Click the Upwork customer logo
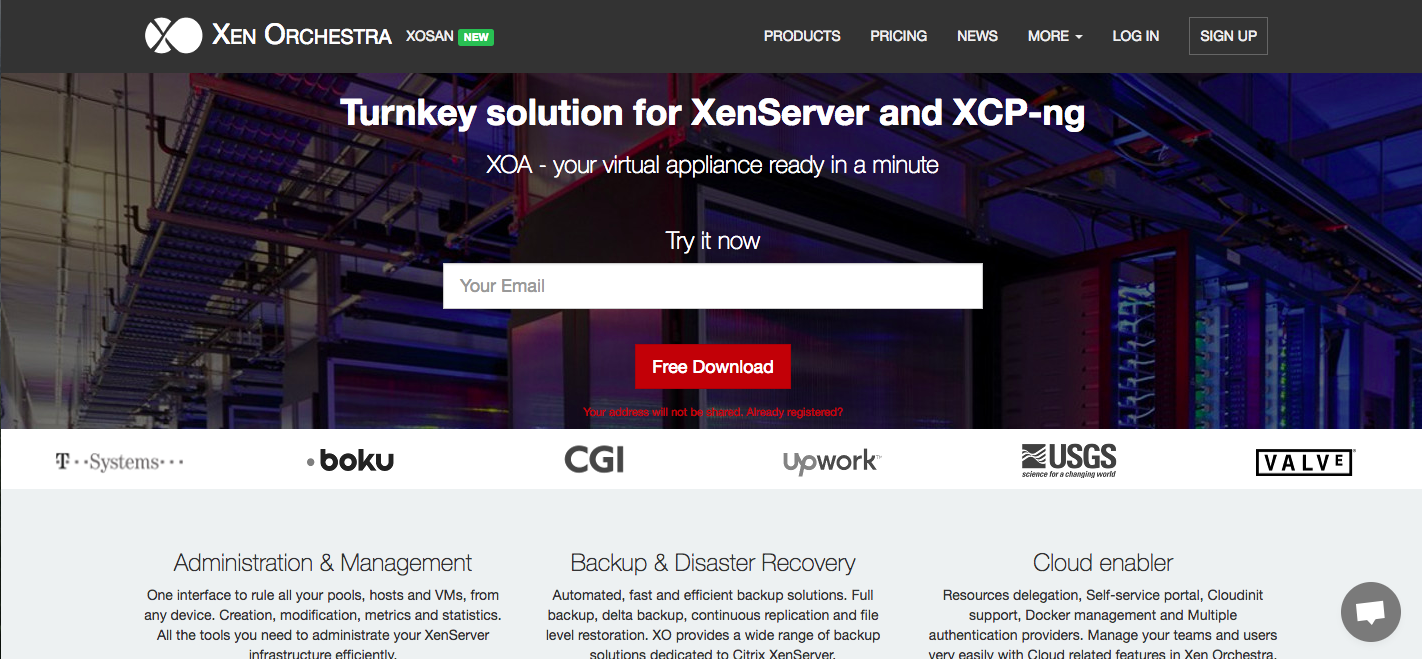The width and height of the screenshot is (1422, 659). [831, 461]
